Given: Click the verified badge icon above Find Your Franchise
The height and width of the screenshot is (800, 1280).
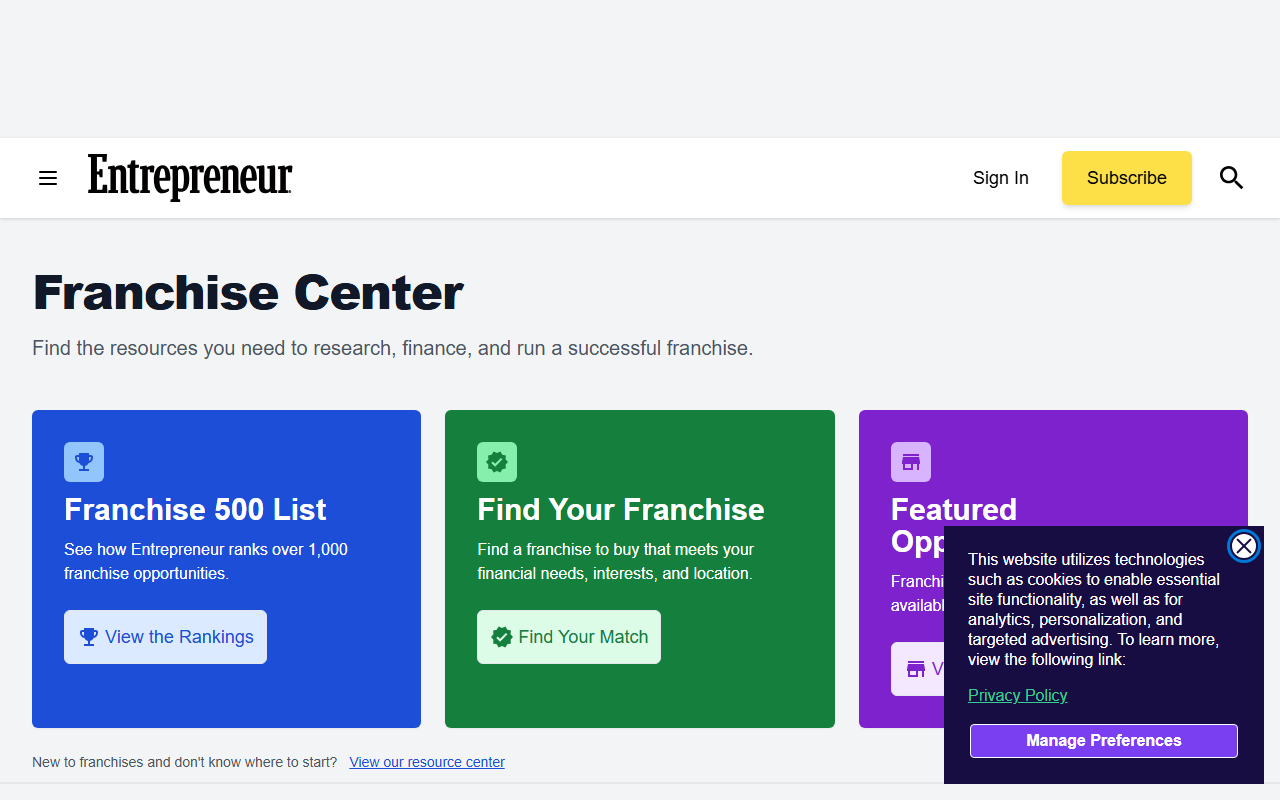Looking at the screenshot, I should tap(497, 462).
